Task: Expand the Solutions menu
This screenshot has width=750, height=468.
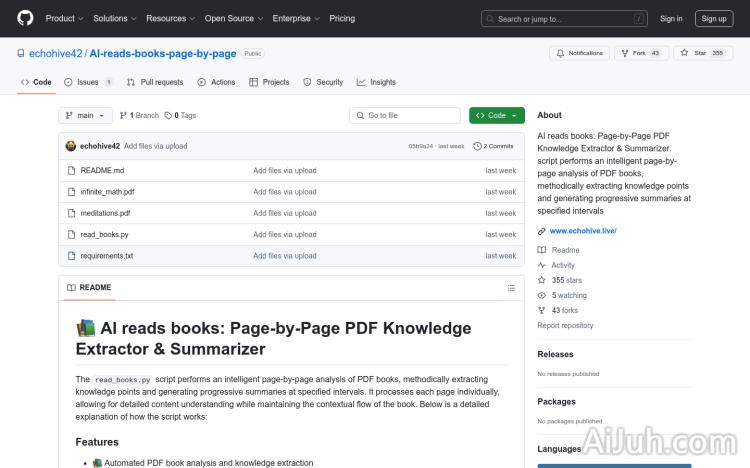Action: coord(115,18)
